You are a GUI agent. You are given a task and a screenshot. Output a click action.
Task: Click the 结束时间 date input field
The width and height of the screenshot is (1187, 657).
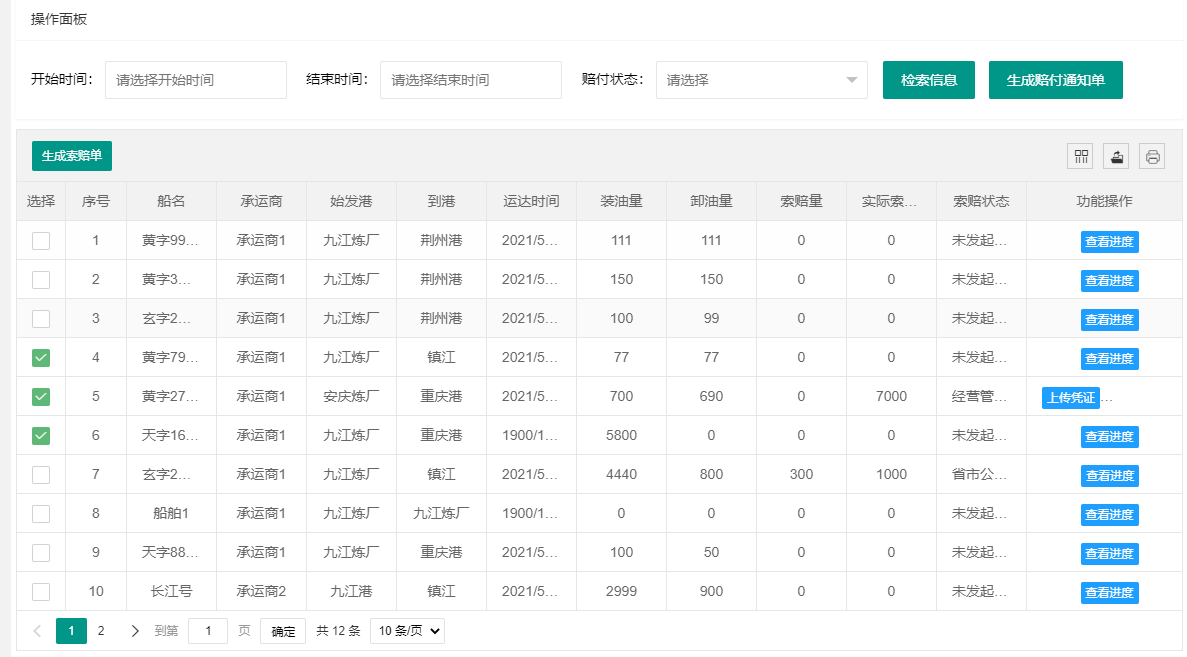click(471, 80)
